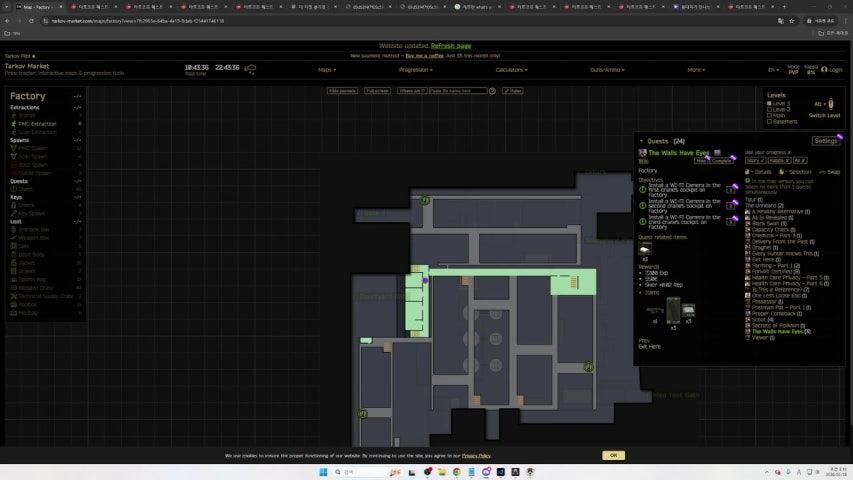The width and height of the screenshot is (853, 480).
Task: Click the Toolbox loot icon
Action: pyautogui.click(x=14, y=305)
